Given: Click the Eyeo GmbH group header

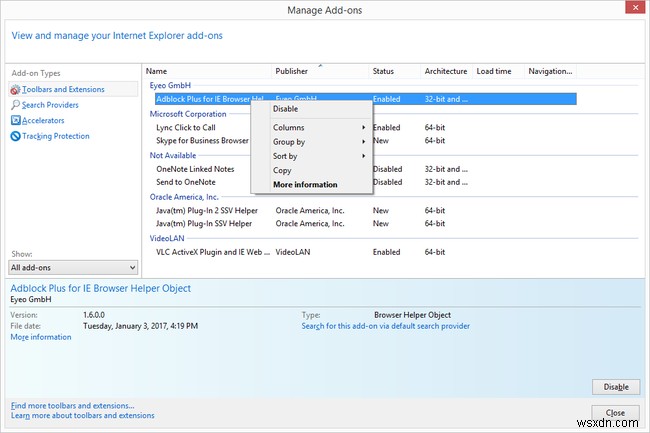Looking at the screenshot, I should pos(170,85).
